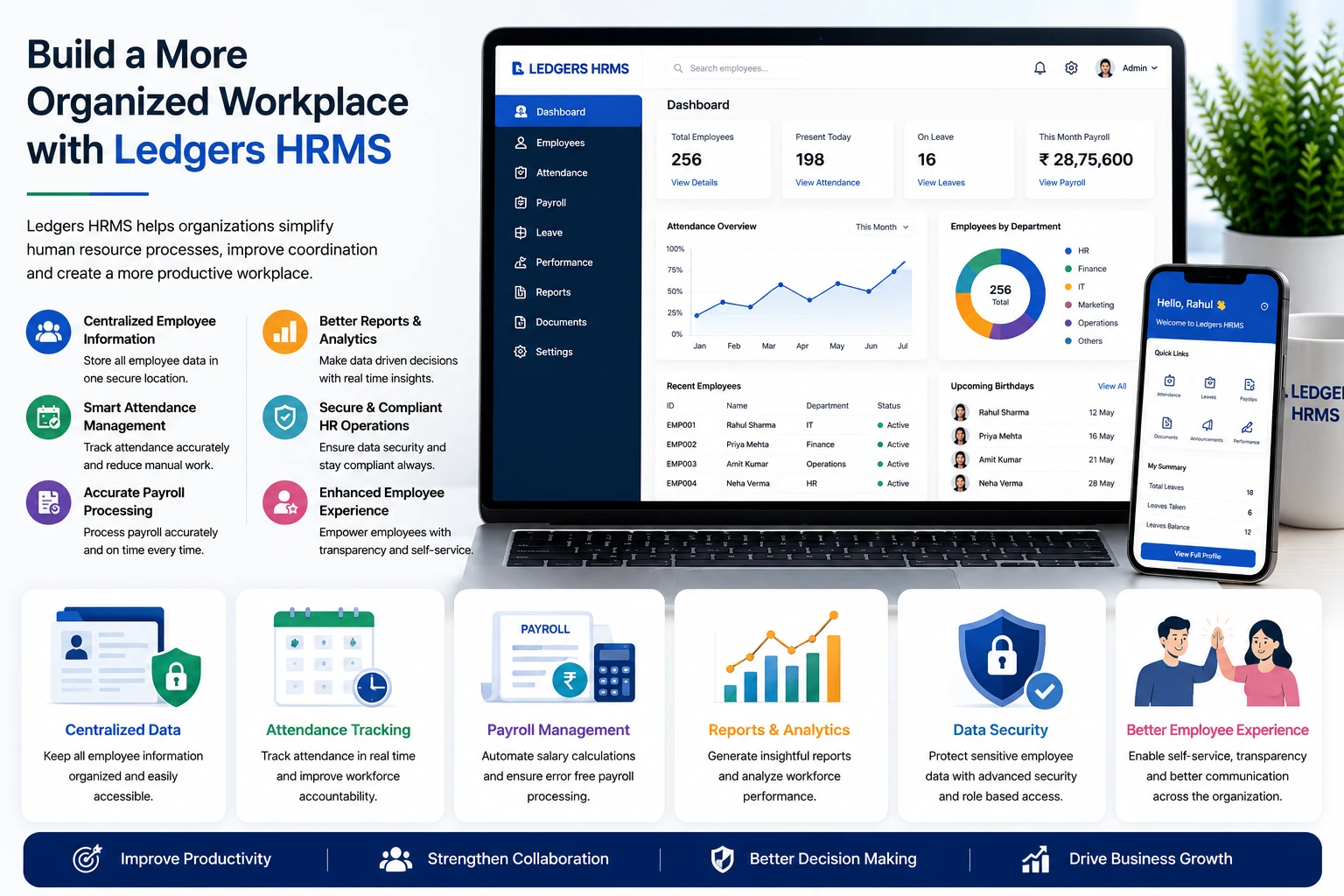Click View Attendance under Present Today
Screen dimensions: 1344x896
pos(828,183)
